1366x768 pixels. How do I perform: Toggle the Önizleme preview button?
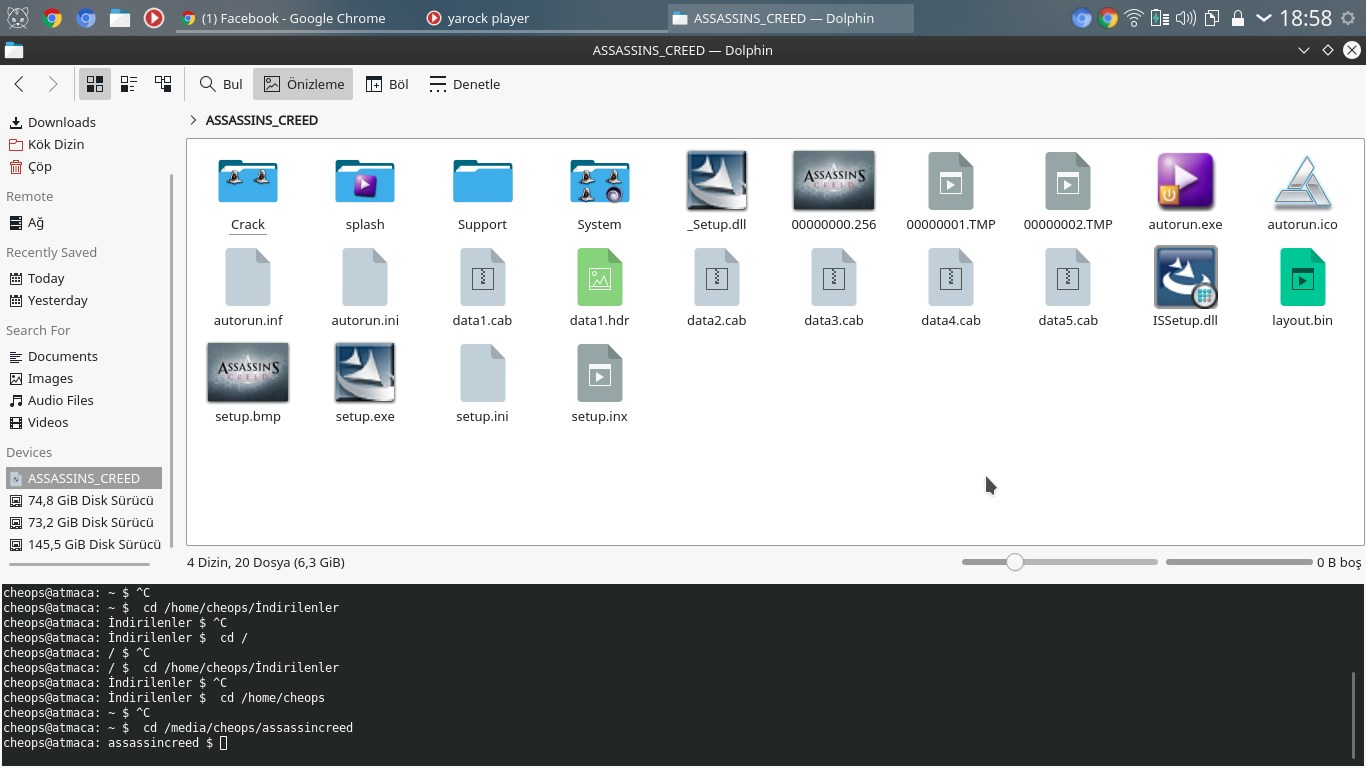303,84
